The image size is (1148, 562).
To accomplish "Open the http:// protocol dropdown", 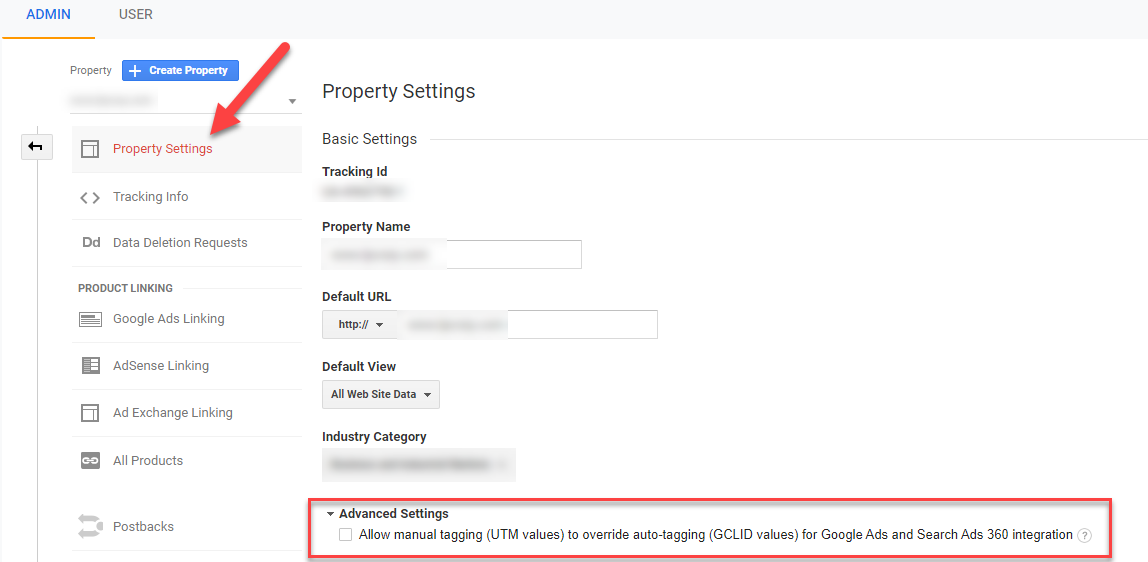I will (x=360, y=325).
